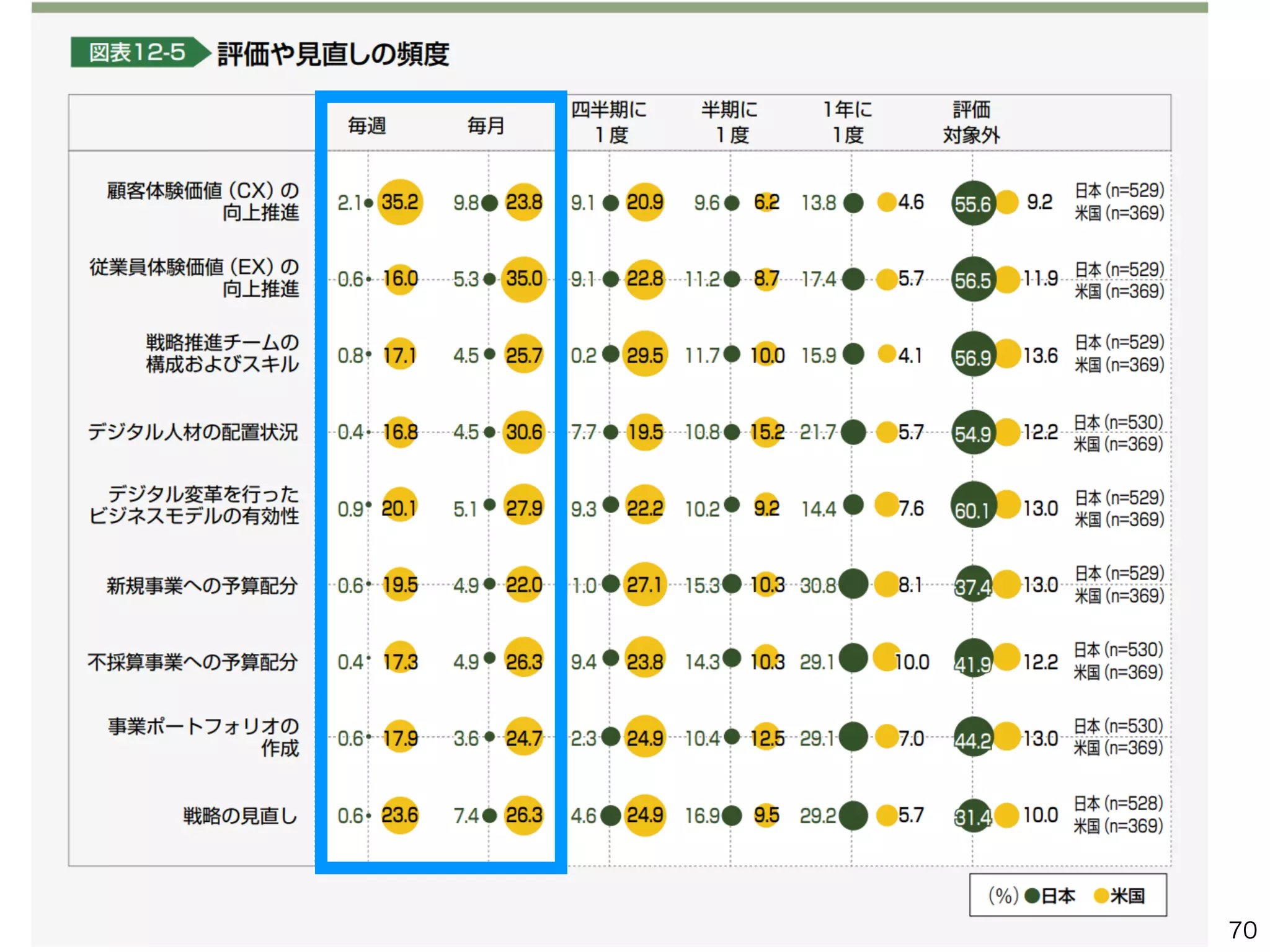Viewport: 1270px width, 952px height.
Task: Click the 評価対象外 column header
Action: [x=971, y=122]
